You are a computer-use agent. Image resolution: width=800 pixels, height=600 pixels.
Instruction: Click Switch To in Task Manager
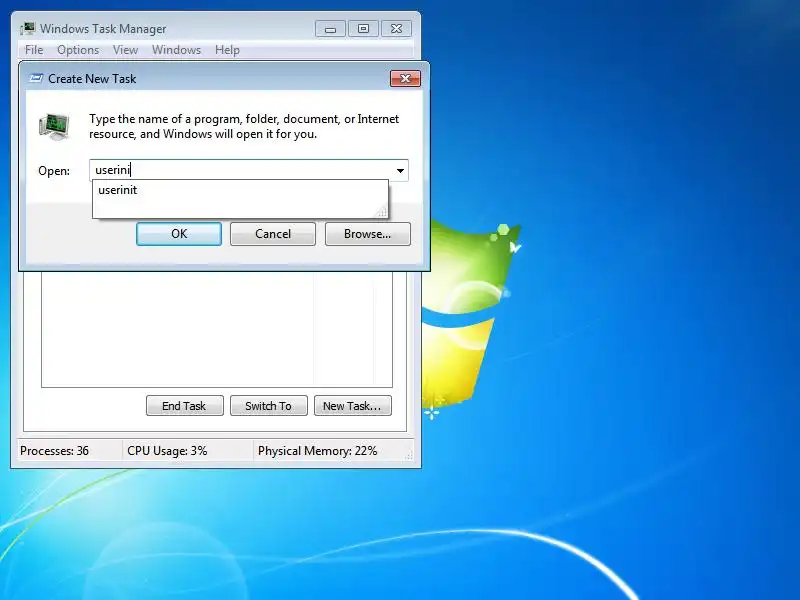[269, 406]
